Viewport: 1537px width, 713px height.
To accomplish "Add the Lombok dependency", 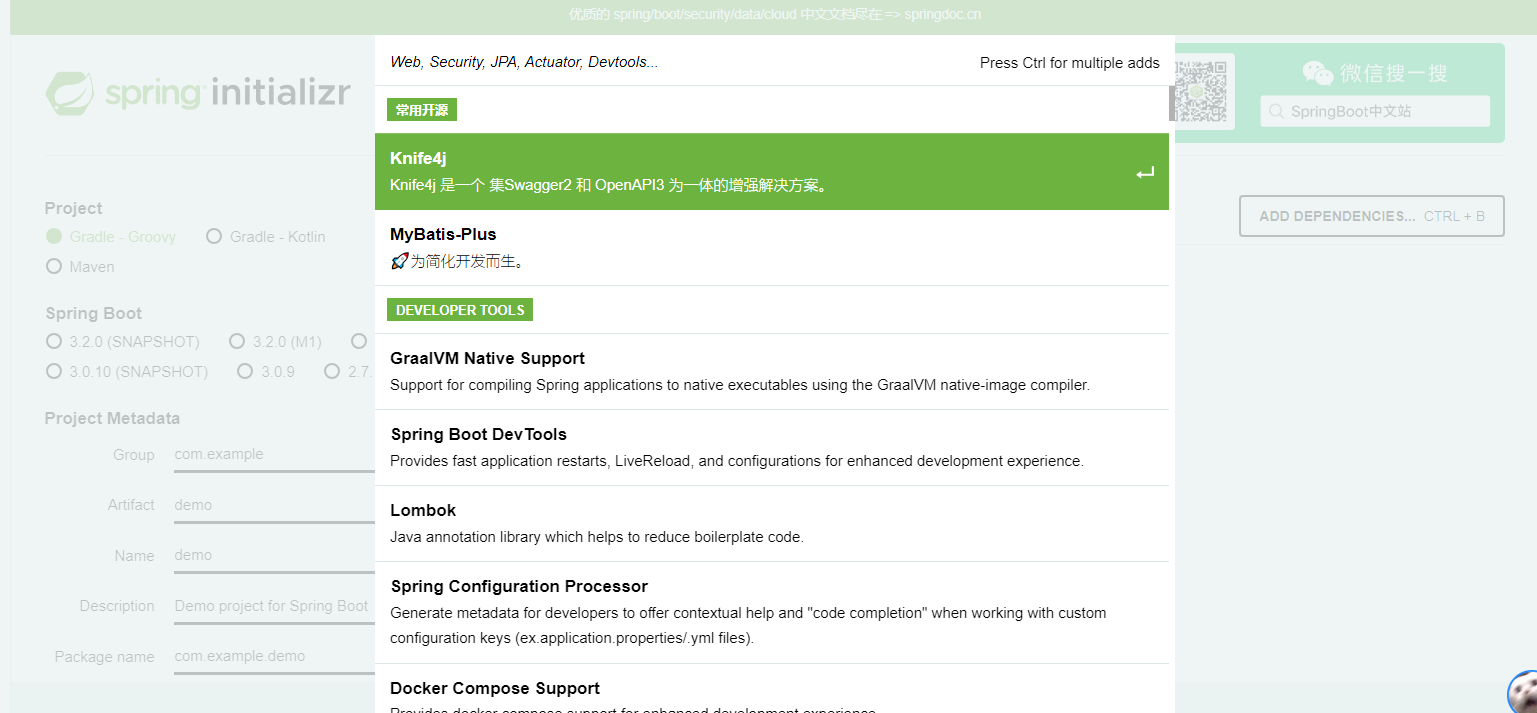I will [772, 524].
